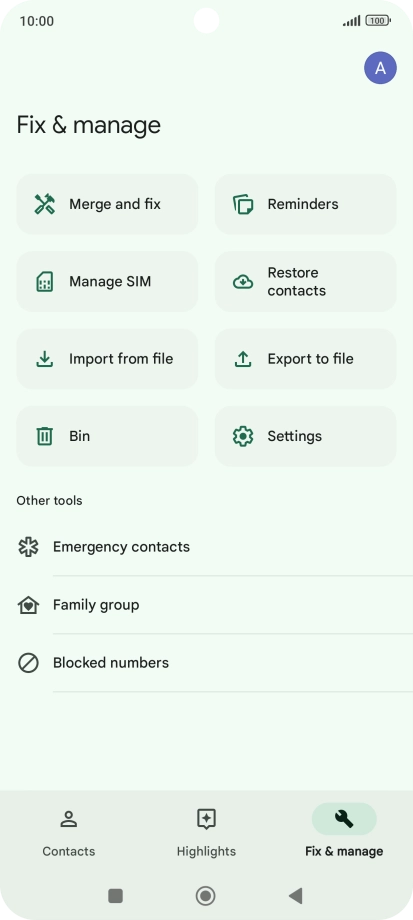Viewport: 413px width, 920px height.
Task: Tap the Manage SIM card icon
Action: click(x=45, y=282)
